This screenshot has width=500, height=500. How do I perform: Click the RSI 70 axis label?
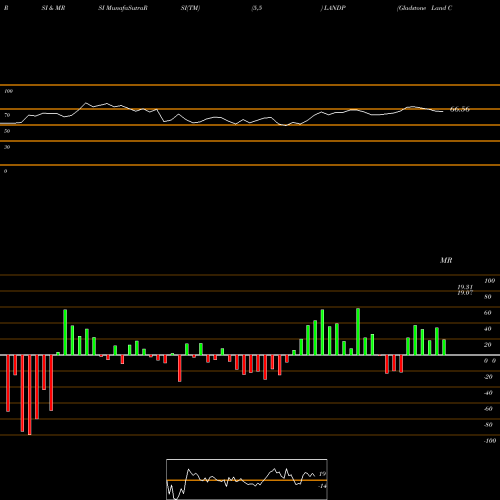7,115
